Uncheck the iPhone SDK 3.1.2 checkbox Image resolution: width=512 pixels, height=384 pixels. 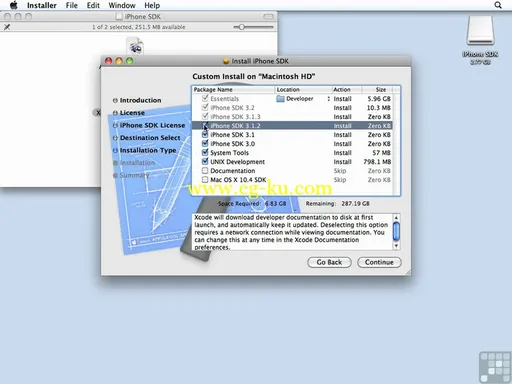(x=205, y=125)
